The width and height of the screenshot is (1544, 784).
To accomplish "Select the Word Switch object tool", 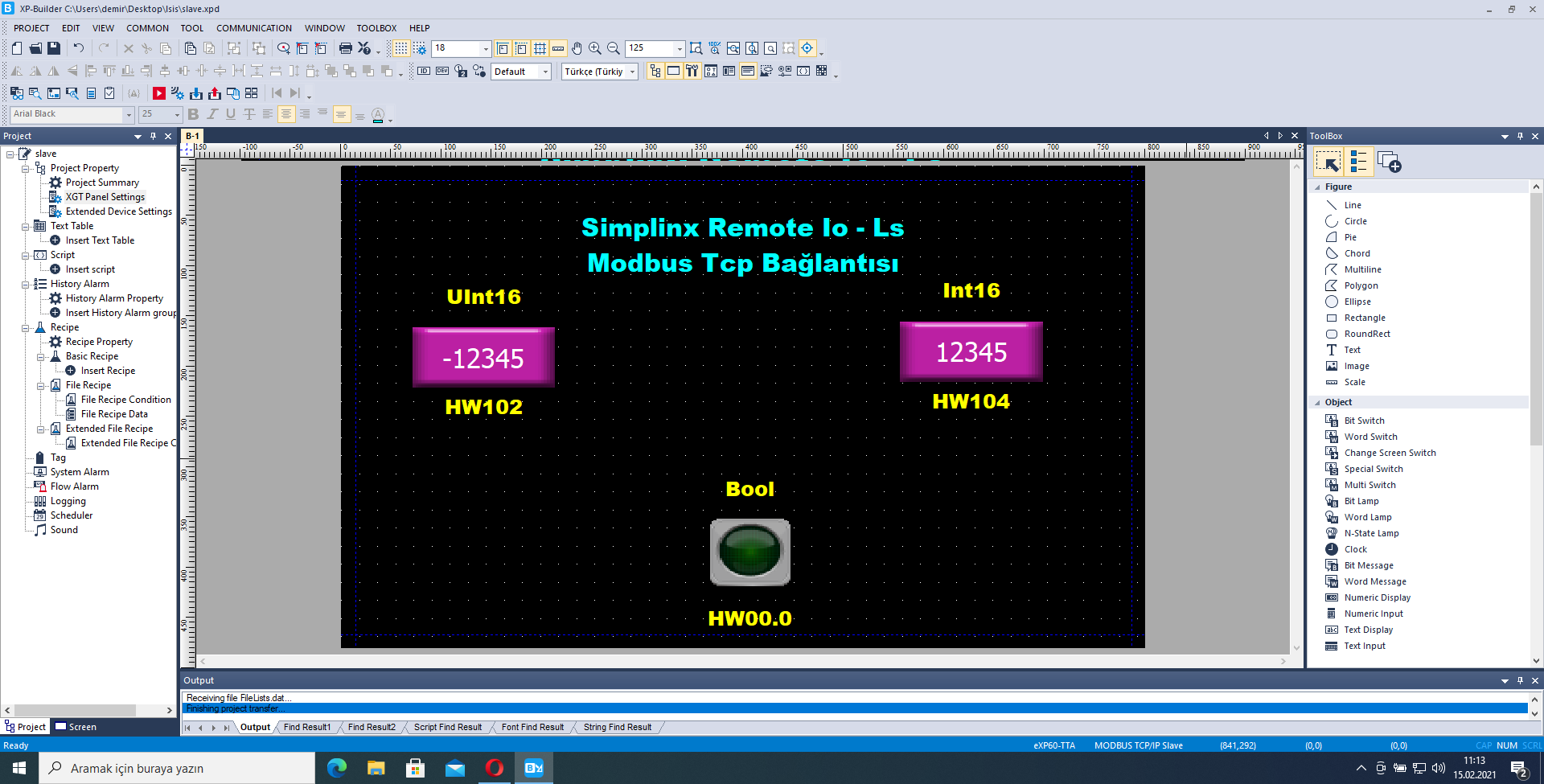I will (1371, 437).
